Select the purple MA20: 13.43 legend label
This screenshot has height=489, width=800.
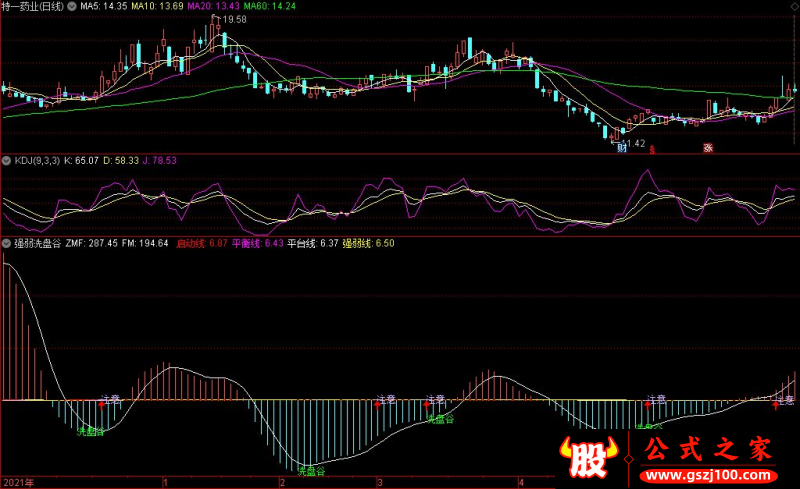[x=213, y=6]
